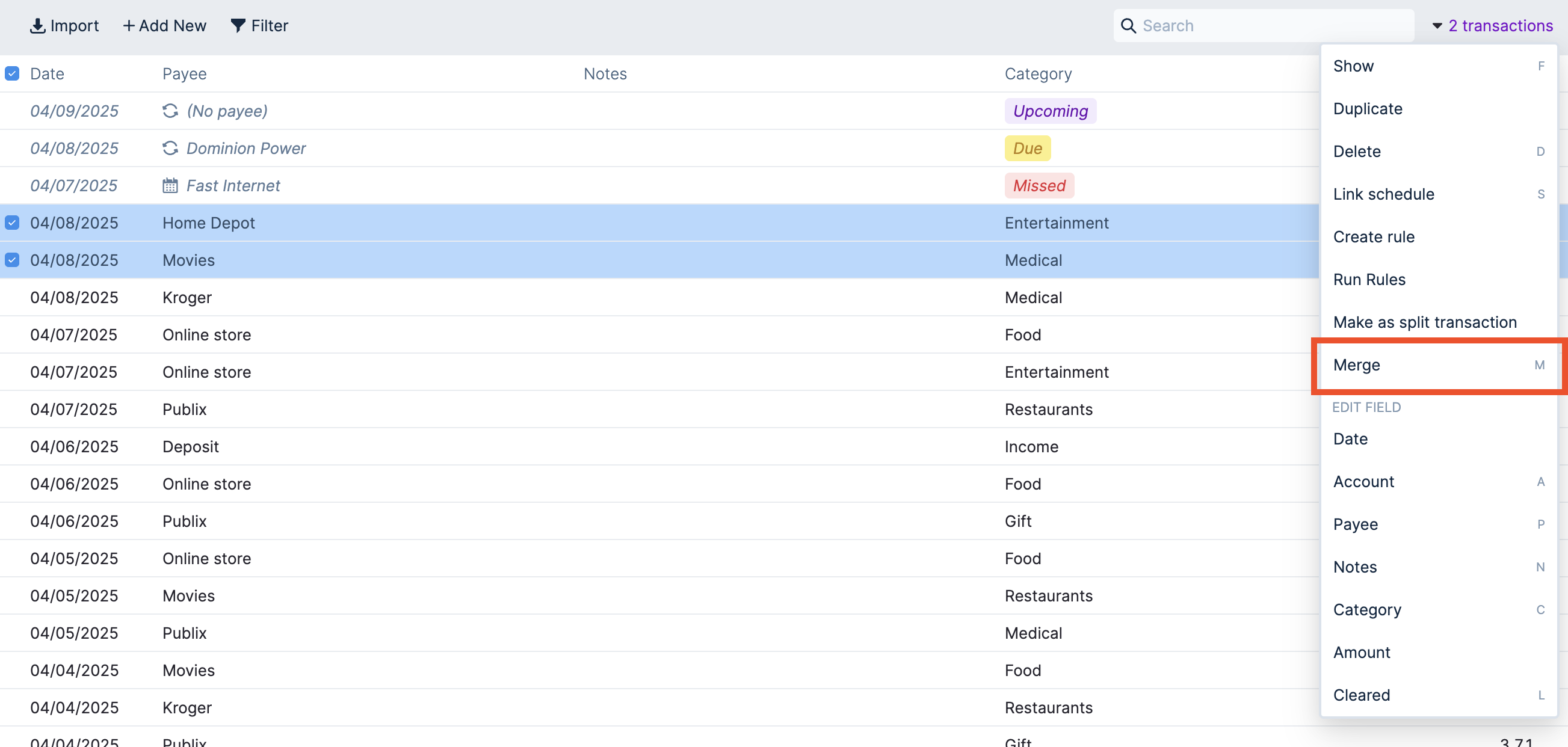This screenshot has height=747, width=1568.
Task: Uncheck the Movies 04/08/2025 checkbox
Action: pyautogui.click(x=12, y=260)
